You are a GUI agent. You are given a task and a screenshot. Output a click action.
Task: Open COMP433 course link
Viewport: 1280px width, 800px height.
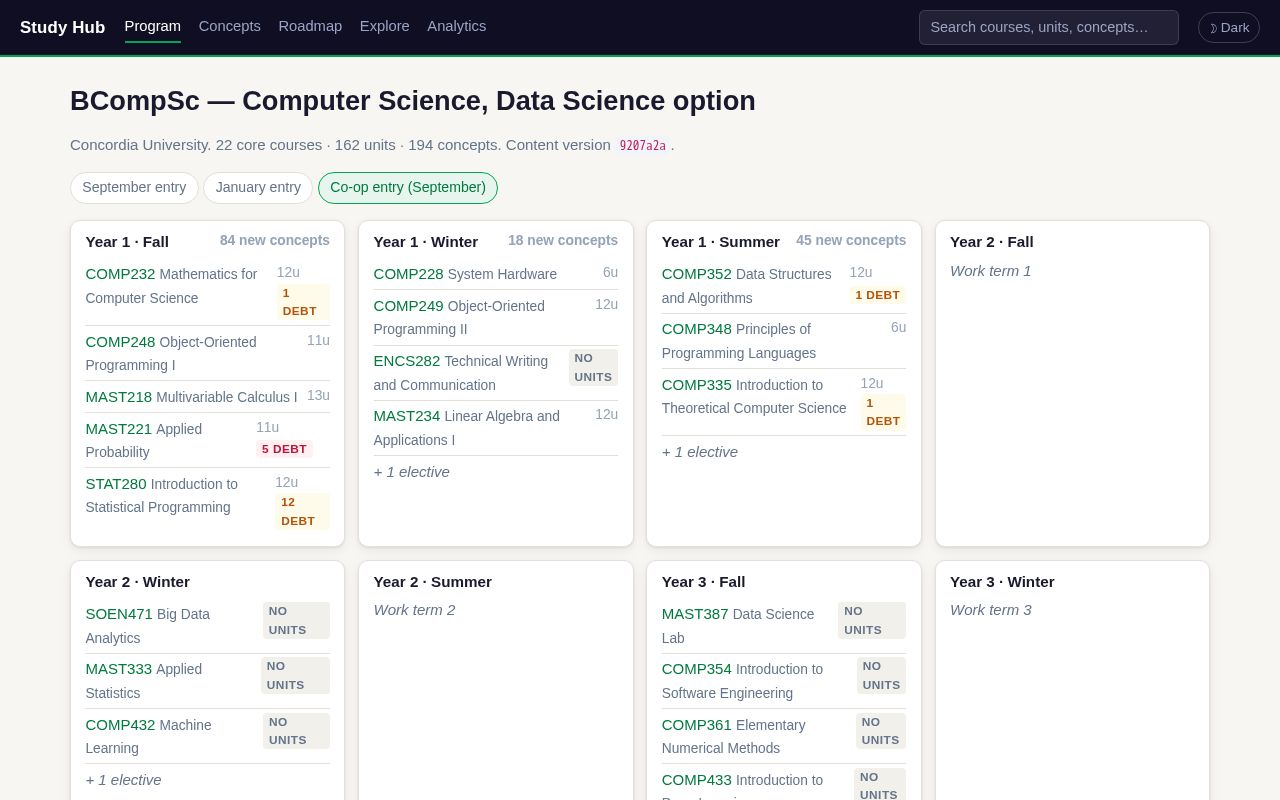click(x=697, y=780)
